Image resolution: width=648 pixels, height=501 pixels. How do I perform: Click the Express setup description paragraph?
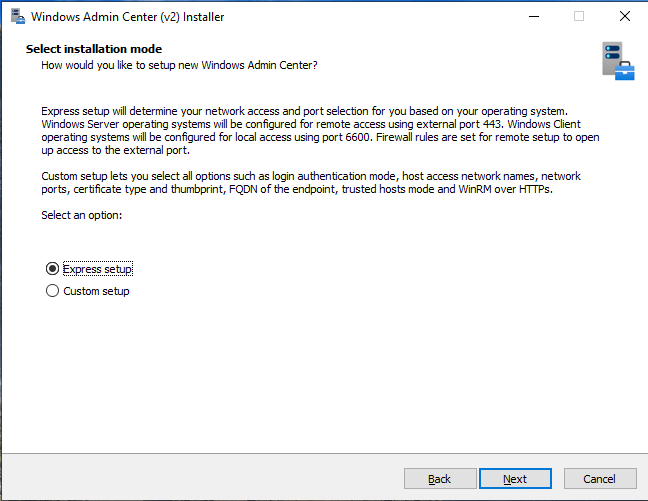pos(310,130)
